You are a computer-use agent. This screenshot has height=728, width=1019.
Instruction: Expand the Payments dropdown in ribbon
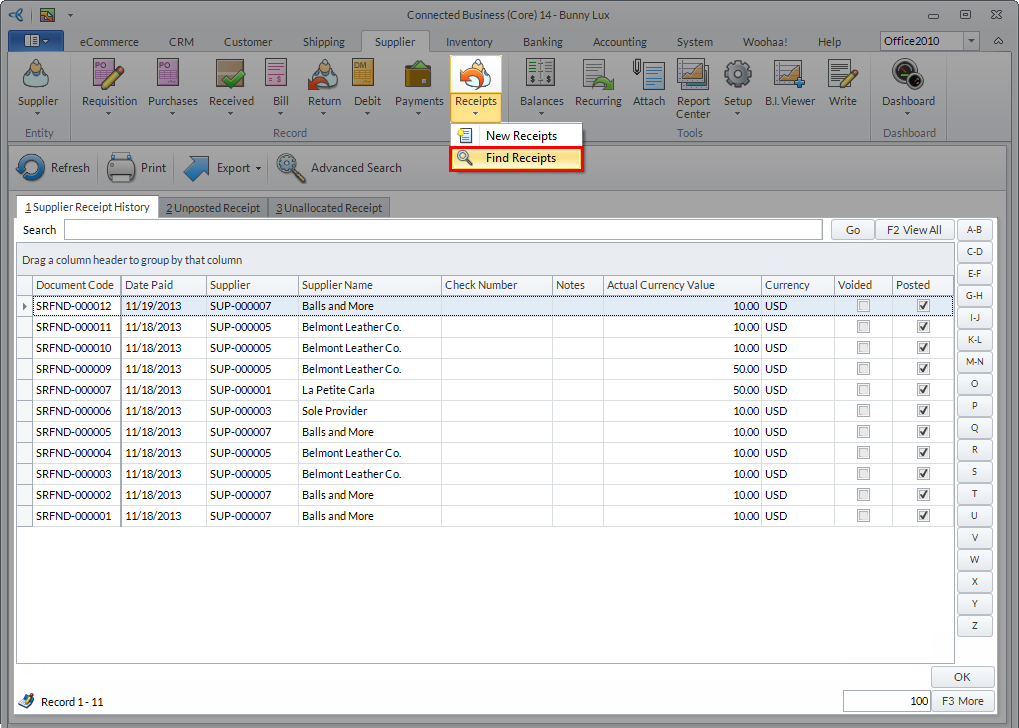419,112
